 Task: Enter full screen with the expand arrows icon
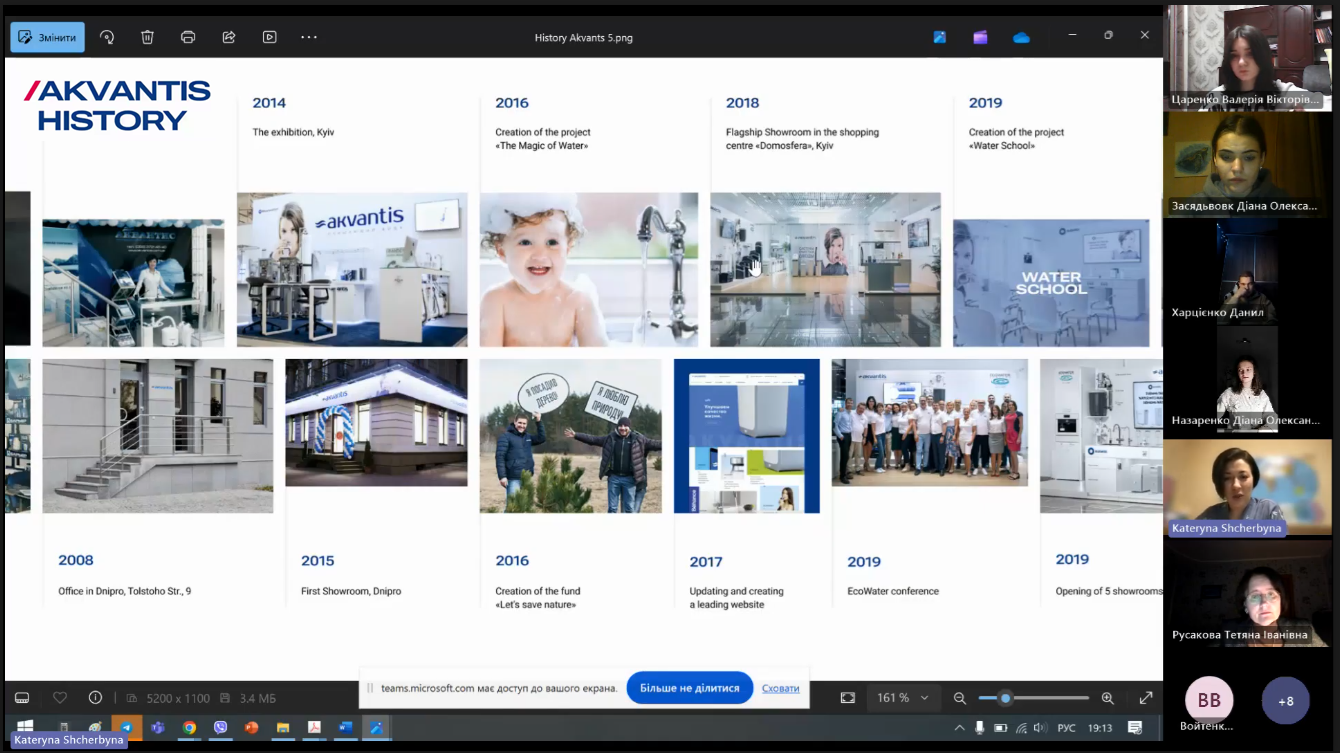(1146, 698)
